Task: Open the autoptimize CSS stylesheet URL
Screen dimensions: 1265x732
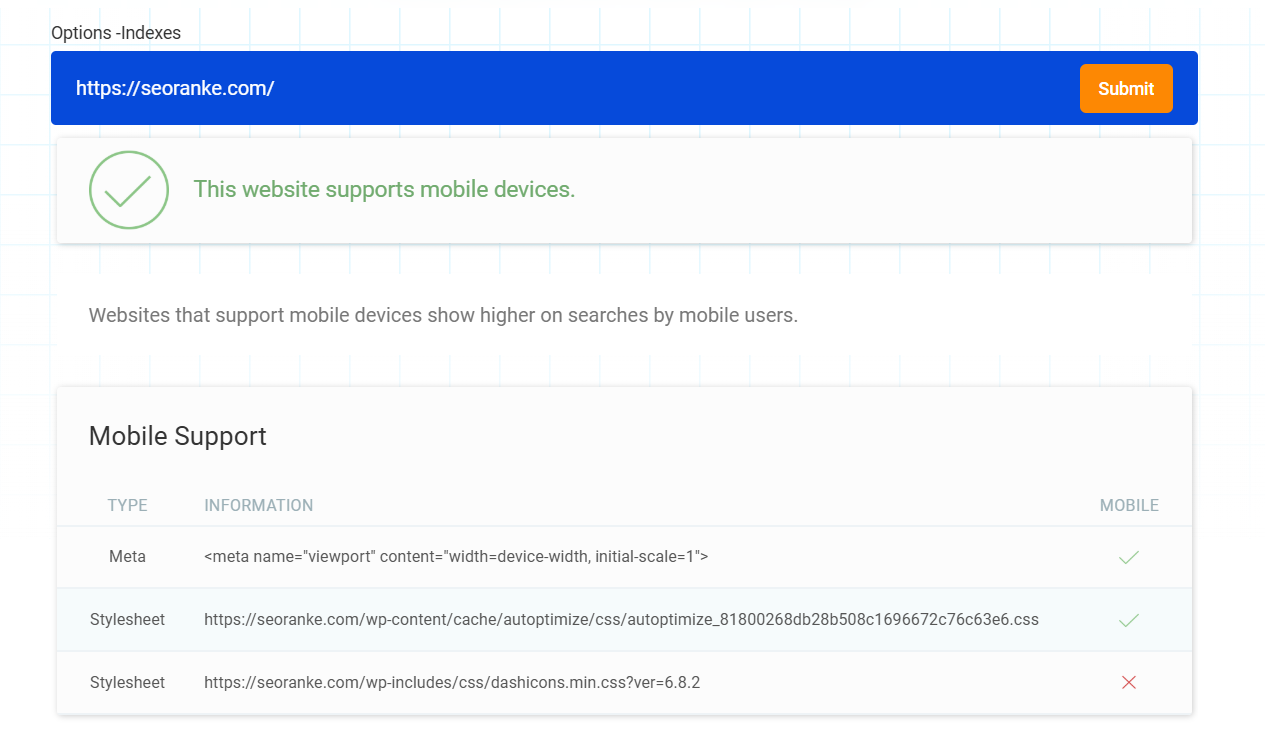Action: 621,620
